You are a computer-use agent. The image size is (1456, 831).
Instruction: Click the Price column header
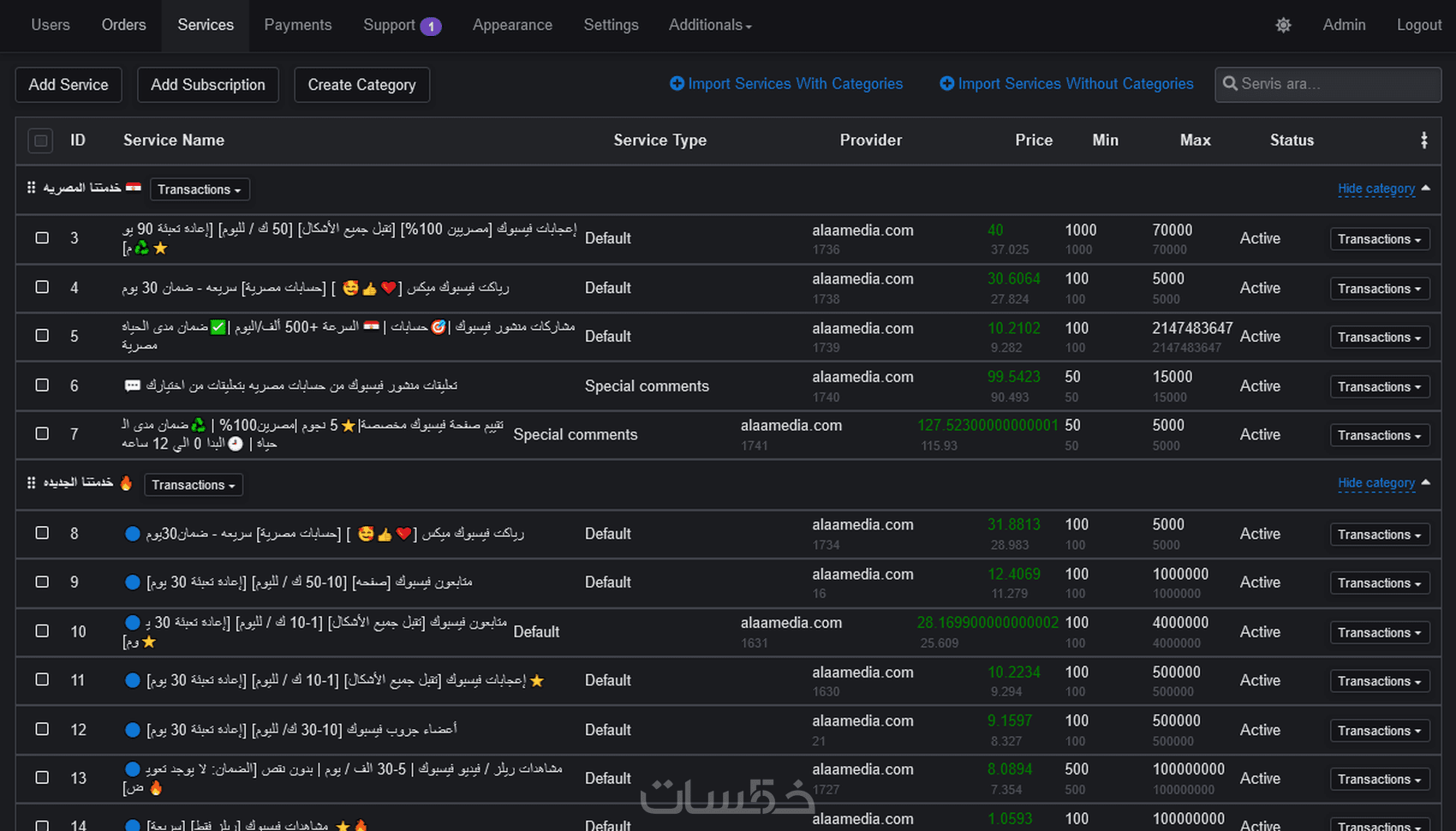[x=1034, y=140]
